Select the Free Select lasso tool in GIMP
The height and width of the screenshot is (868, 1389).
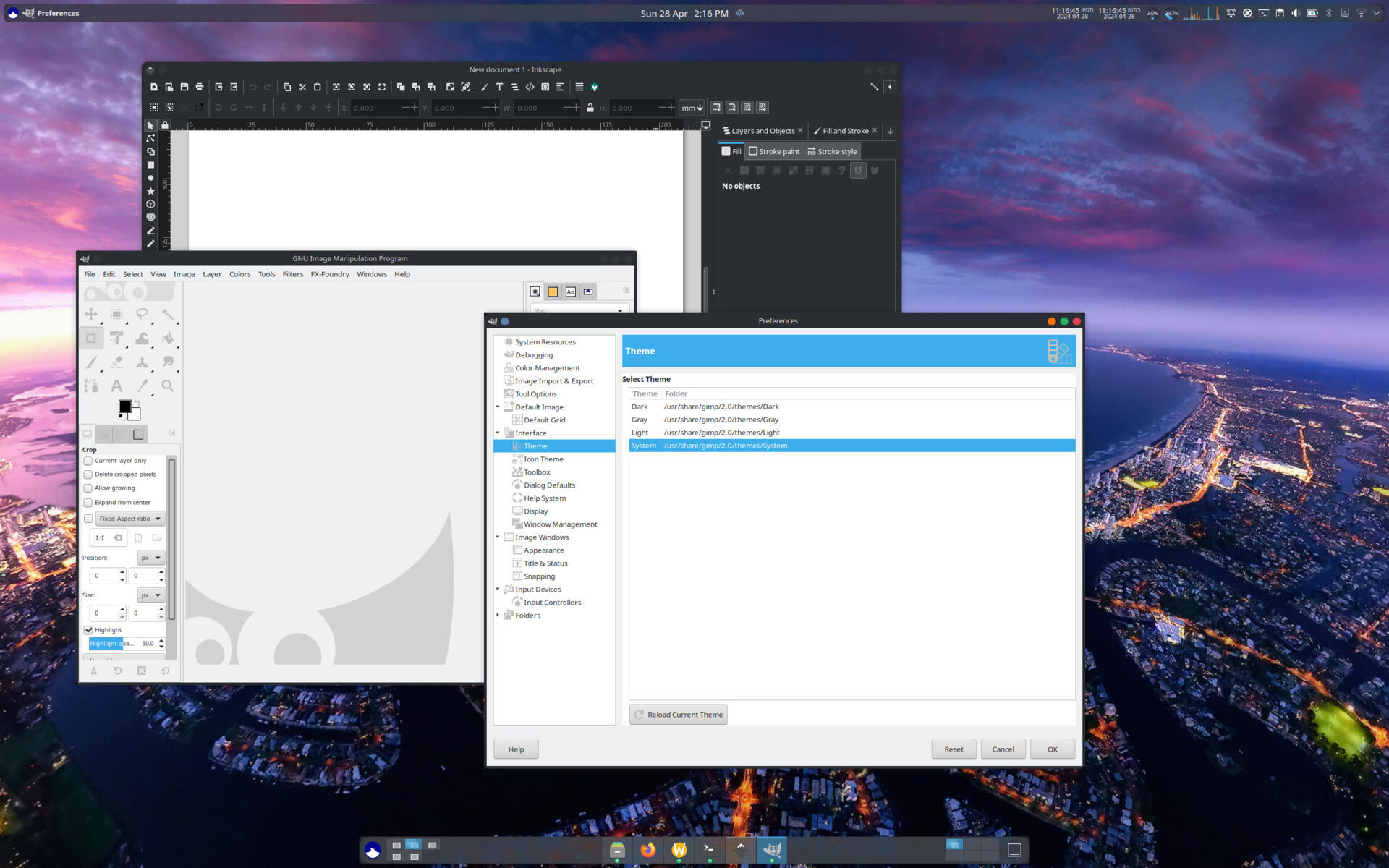click(143, 314)
